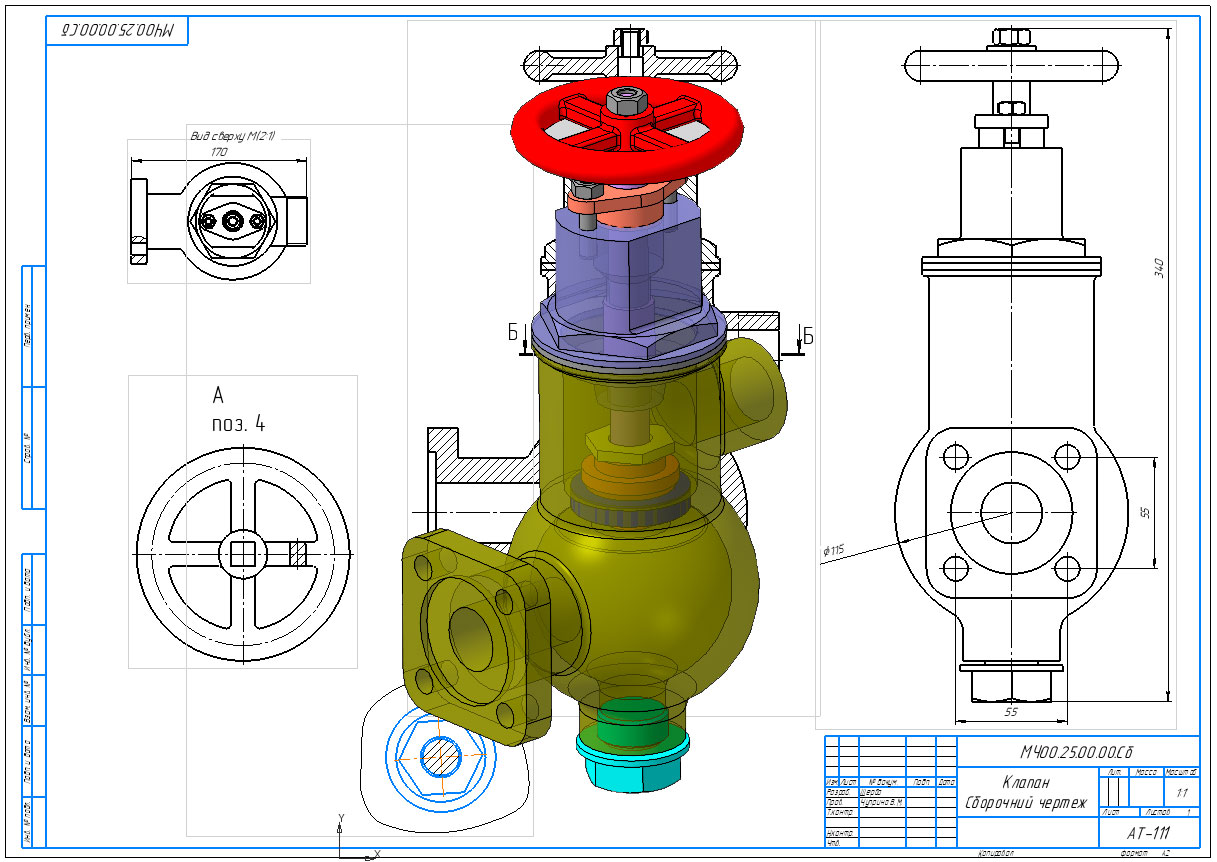Click the 'Лит.' header cell

(x=1113, y=772)
